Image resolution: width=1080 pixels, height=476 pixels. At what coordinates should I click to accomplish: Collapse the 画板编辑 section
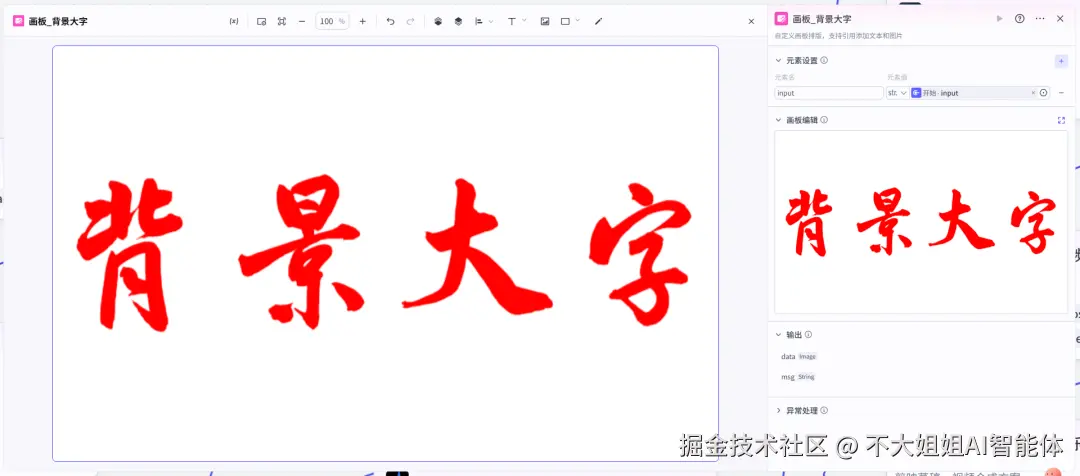pos(778,120)
